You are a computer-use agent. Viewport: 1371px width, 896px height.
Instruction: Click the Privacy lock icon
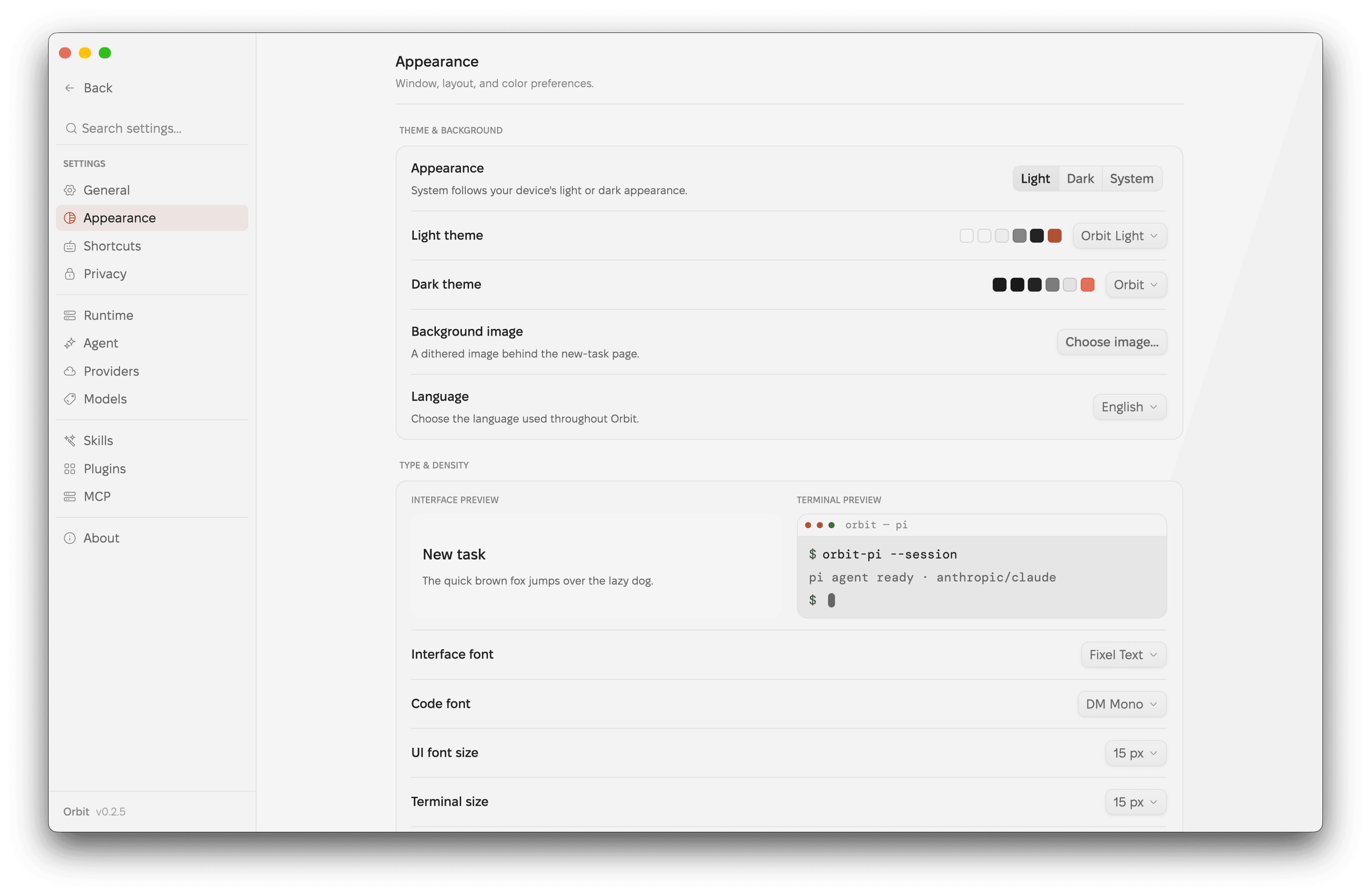pos(70,273)
